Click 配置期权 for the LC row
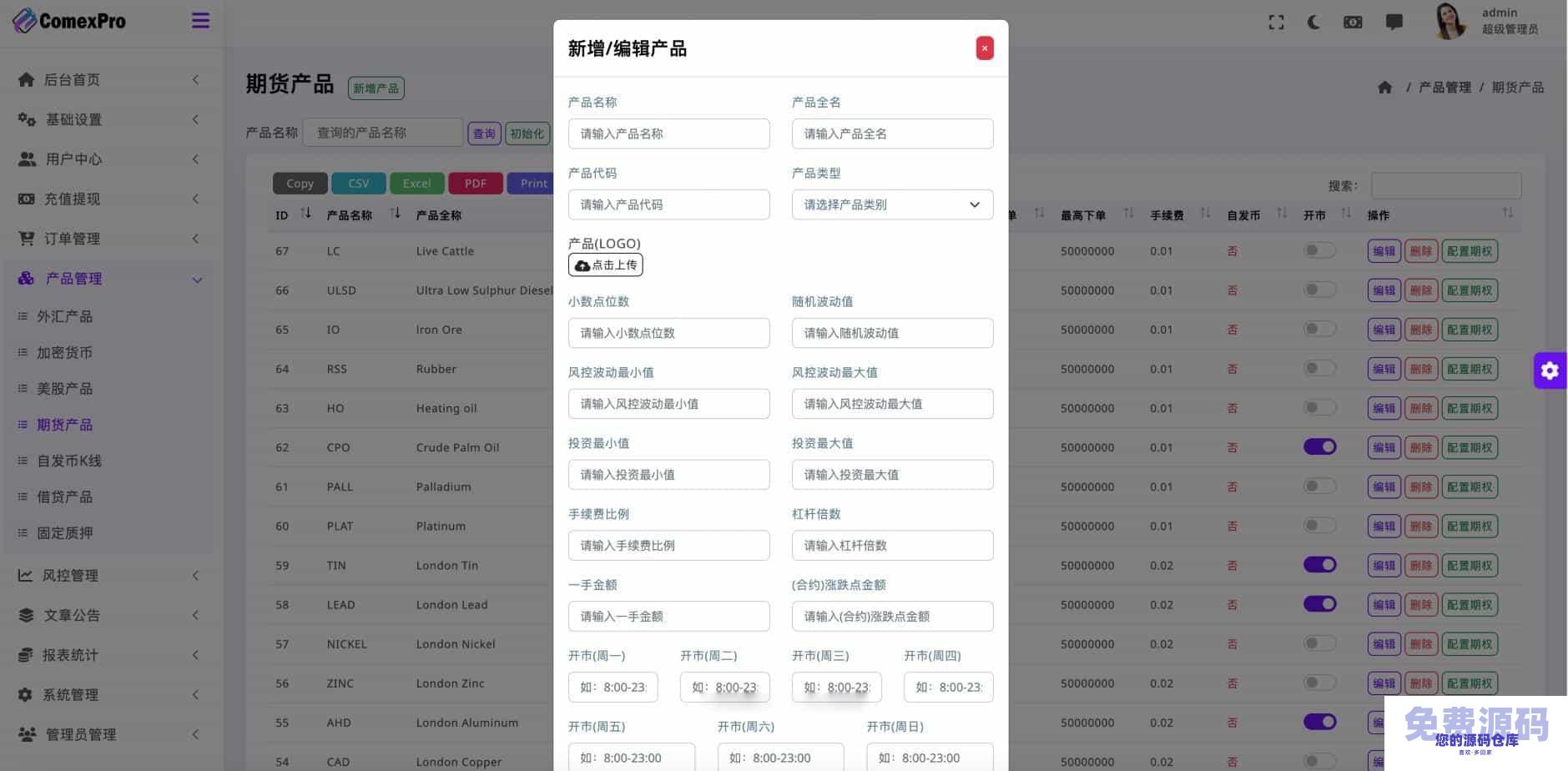 [1470, 251]
